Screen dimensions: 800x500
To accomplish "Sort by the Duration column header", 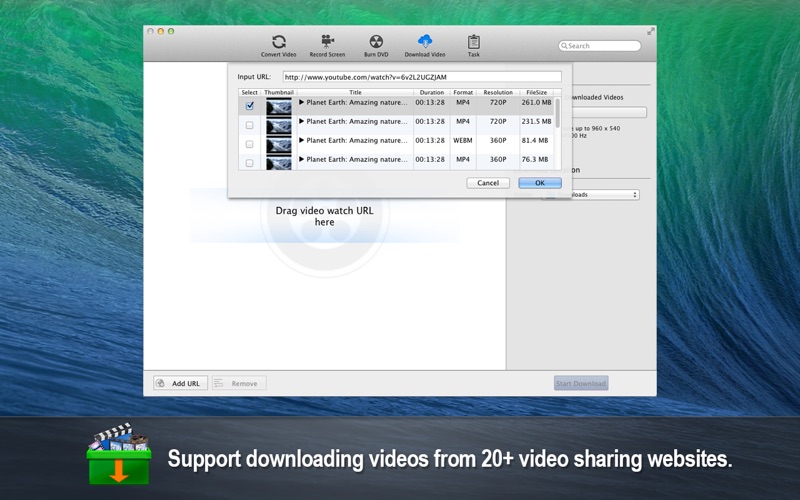I will tap(432, 92).
